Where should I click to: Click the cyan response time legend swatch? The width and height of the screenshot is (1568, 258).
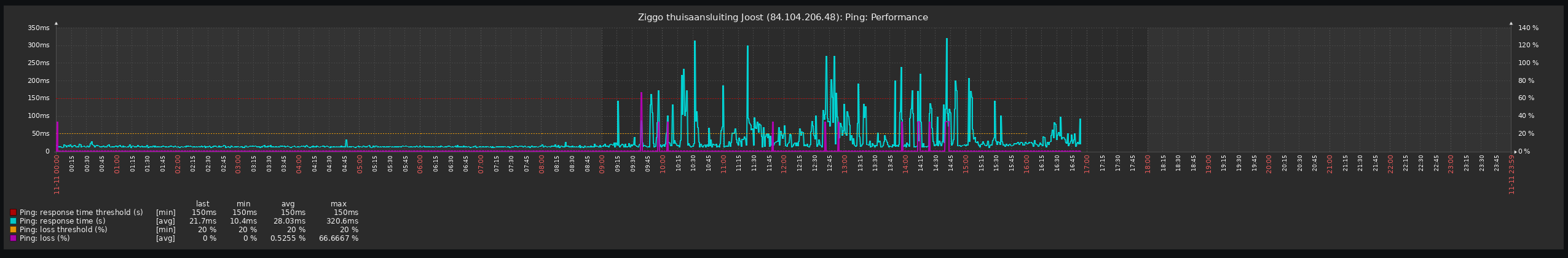click(x=13, y=221)
